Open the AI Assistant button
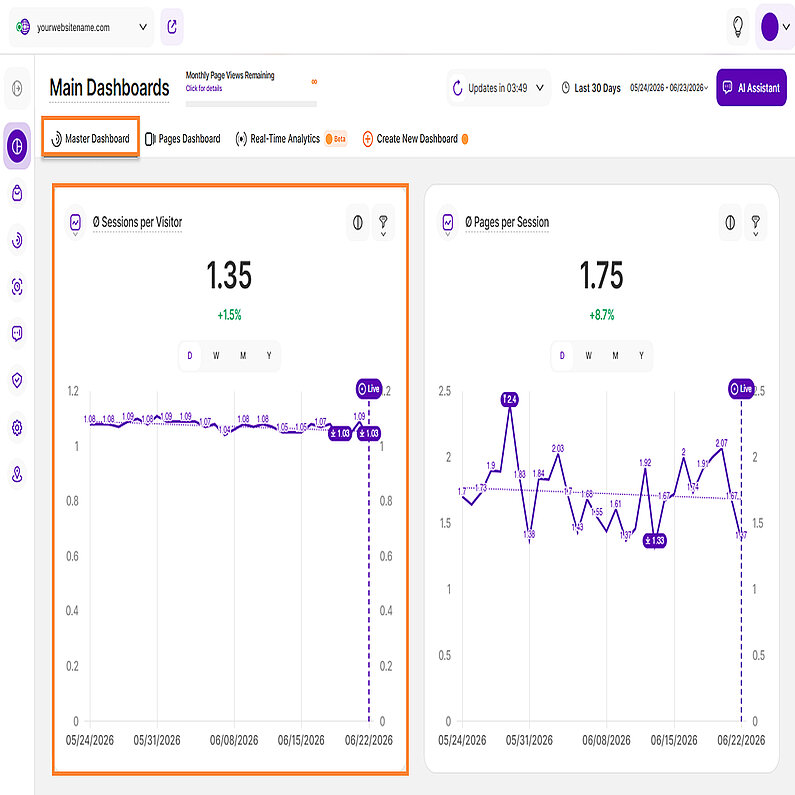Viewport: 795px width, 795px height. coord(751,88)
